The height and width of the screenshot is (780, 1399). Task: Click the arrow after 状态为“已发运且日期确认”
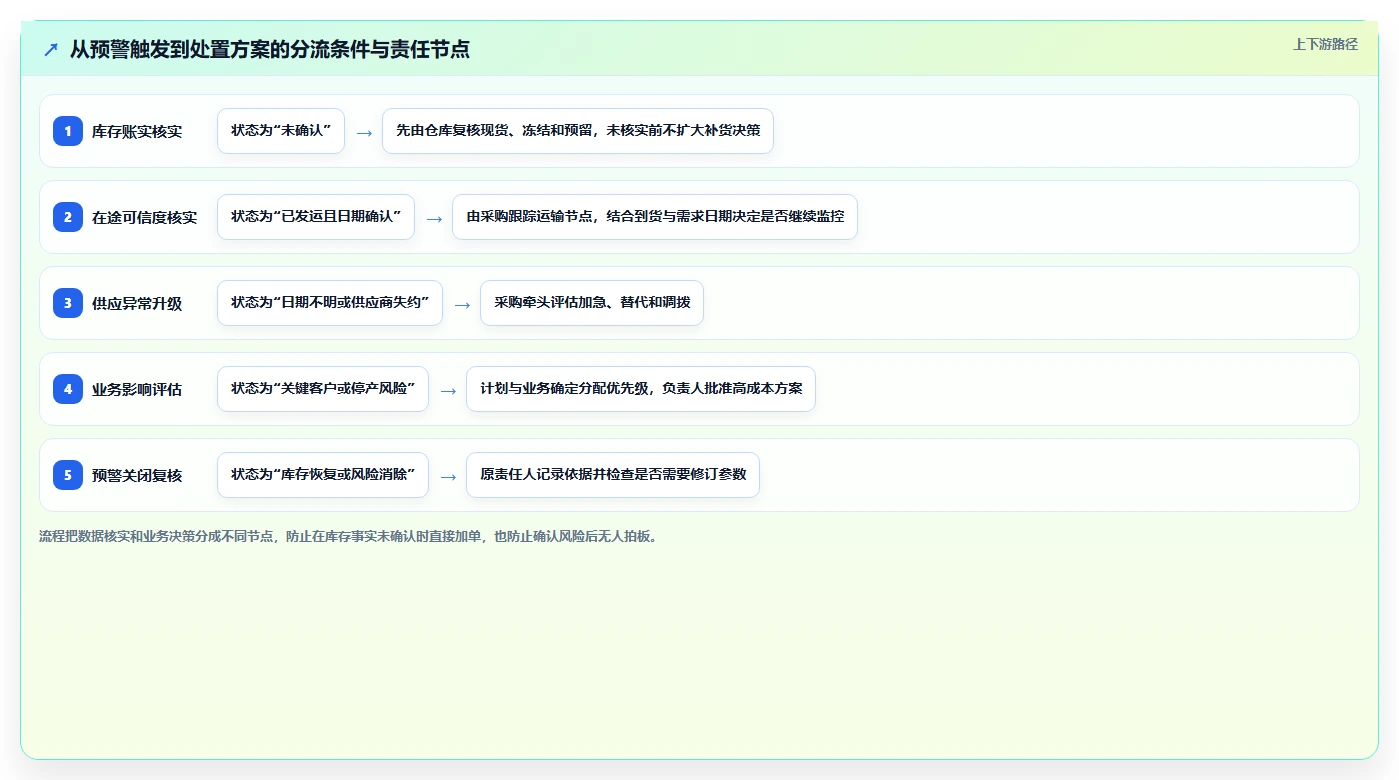[434, 218]
